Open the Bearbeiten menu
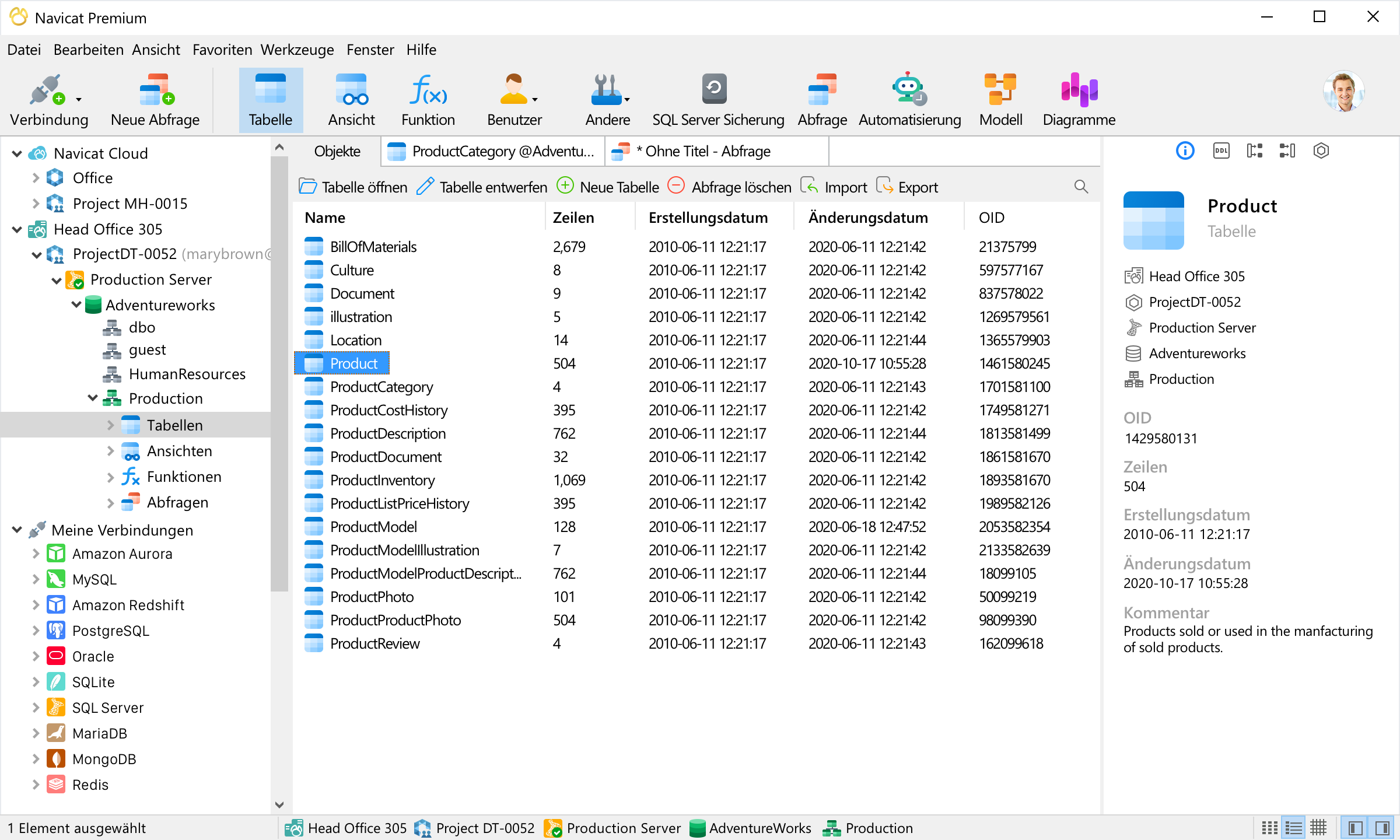Viewport: 1400px width, 840px height. point(88,50)
